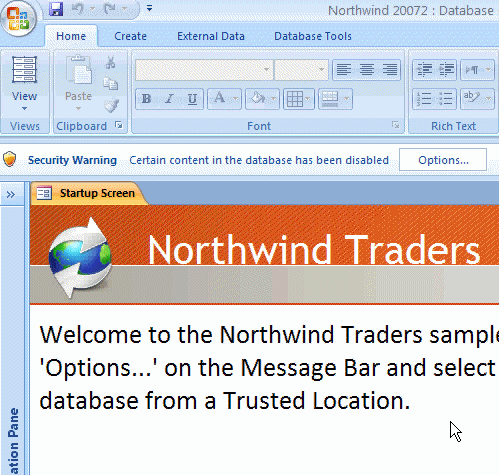This screenshot has width=499, height=475.
Task: Switch to the Create ribbon tab
Action: [x=130, y=36]
